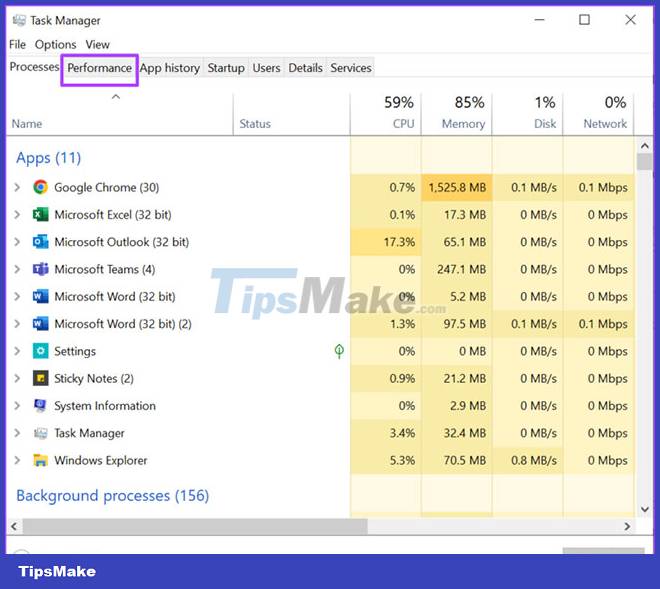660x589 pixels.
Task: Sort by the 85% Memory column
Action: [x=456, y=114]
